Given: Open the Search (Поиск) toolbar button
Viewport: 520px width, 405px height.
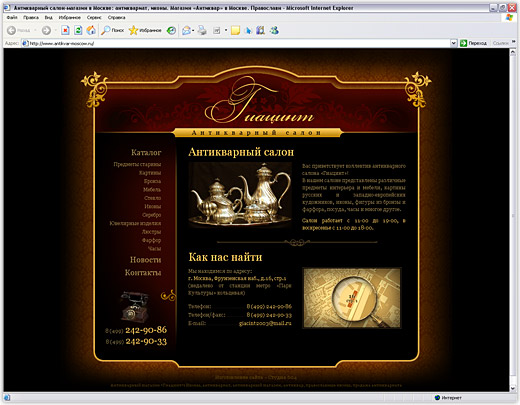Looking at the screenshot, I should click(x=112, y=30).
